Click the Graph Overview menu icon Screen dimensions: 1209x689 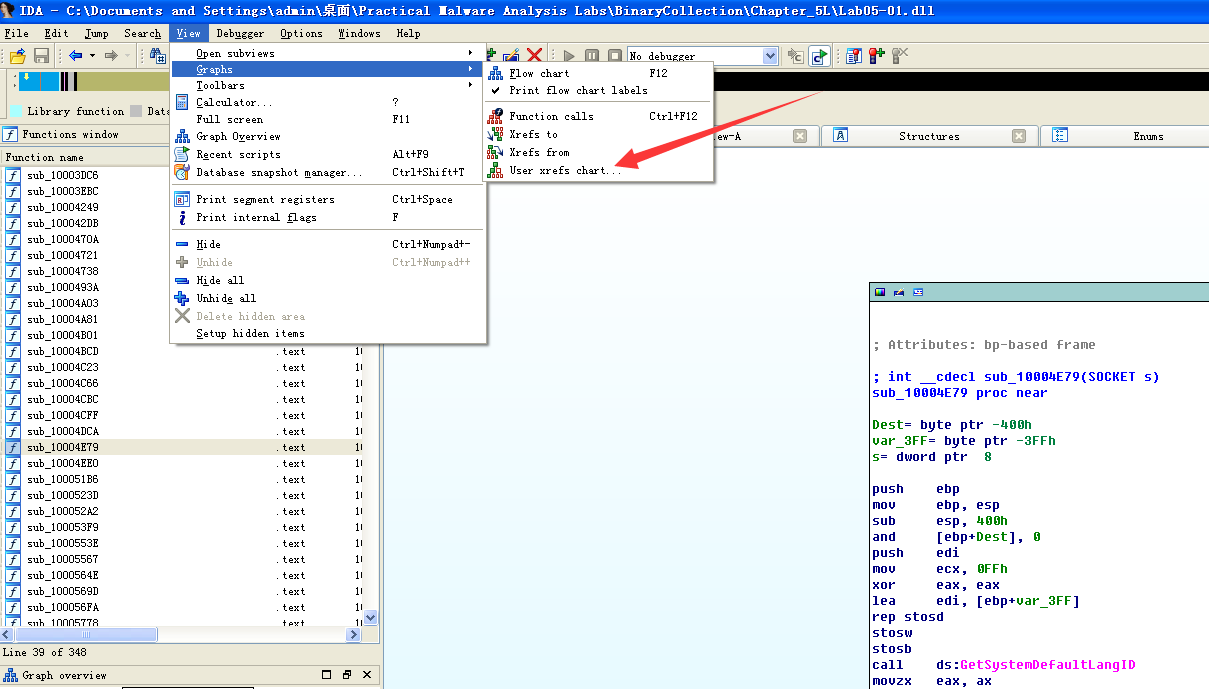point(182,136)
